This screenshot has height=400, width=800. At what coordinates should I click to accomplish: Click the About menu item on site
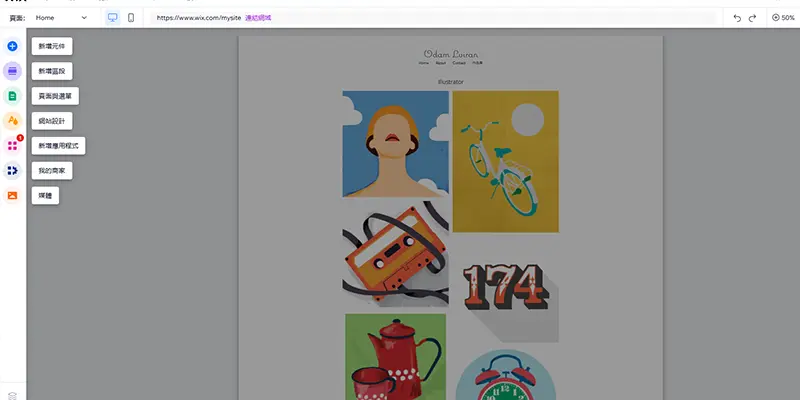click(441, 63)
